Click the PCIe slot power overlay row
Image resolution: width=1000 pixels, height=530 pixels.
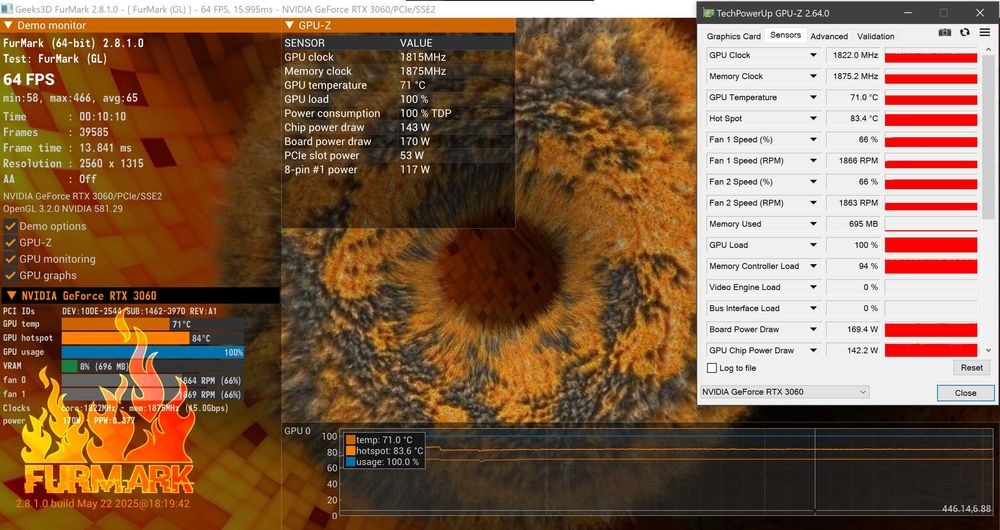[x=399, y=156]
